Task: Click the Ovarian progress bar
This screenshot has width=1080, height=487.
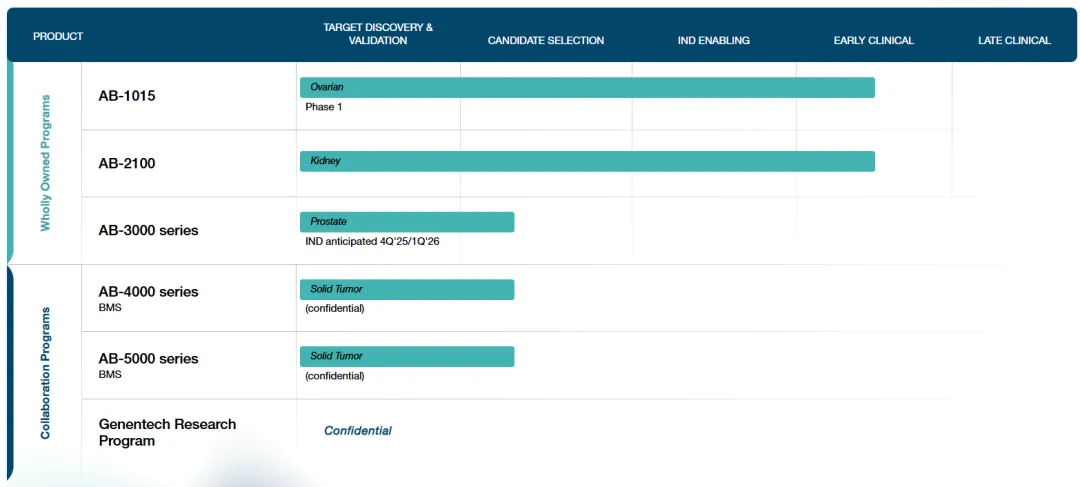Action: [587, 88]
